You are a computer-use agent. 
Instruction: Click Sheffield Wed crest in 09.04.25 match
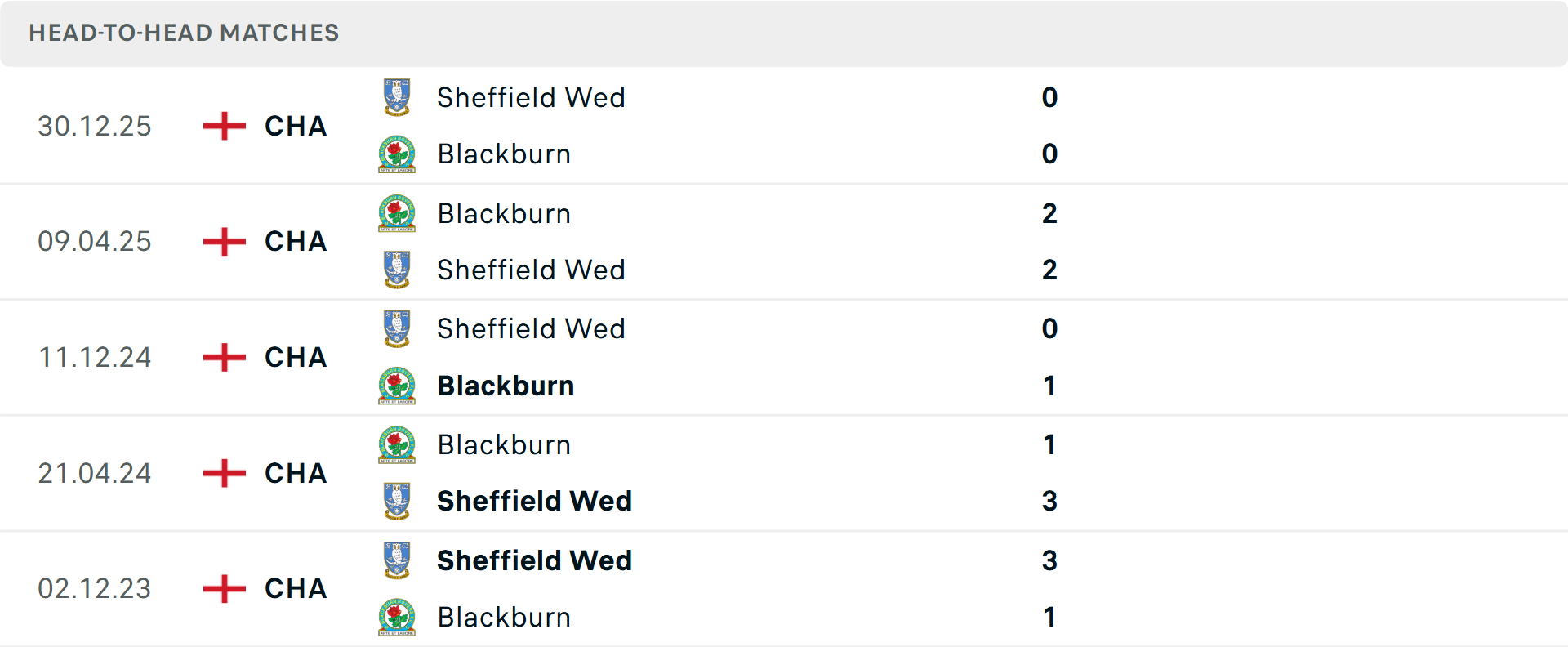click(397, 270)
